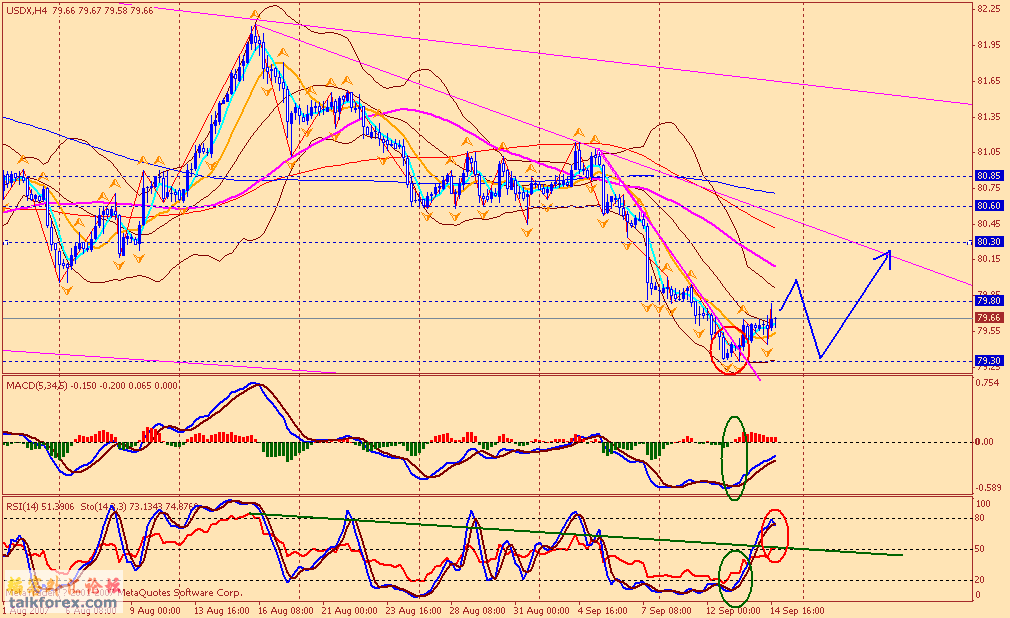Screen dimensions: 1010x618
Task: Select the 80.15 price axis label
Action: click(988, 259)
